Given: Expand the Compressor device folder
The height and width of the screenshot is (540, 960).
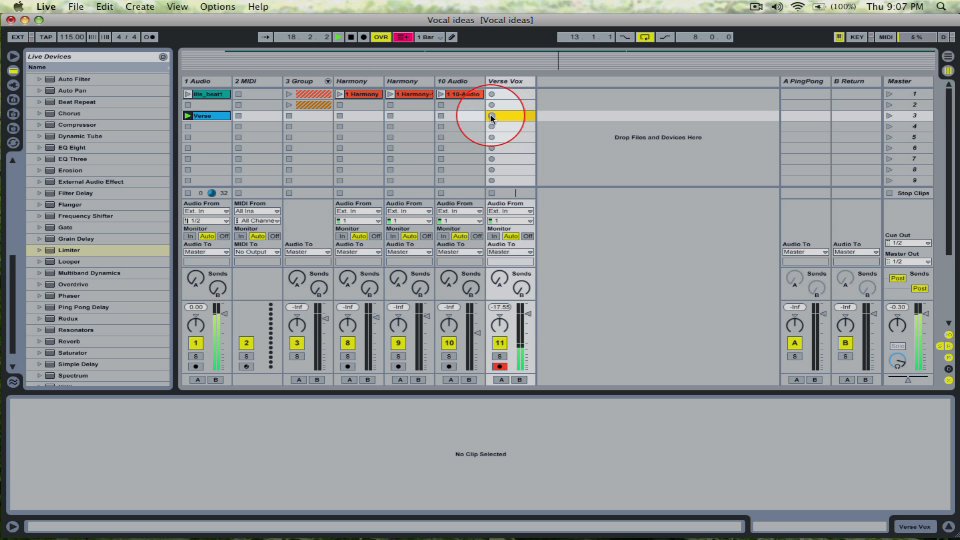Looking at the screenshot, I should point(39,124).
